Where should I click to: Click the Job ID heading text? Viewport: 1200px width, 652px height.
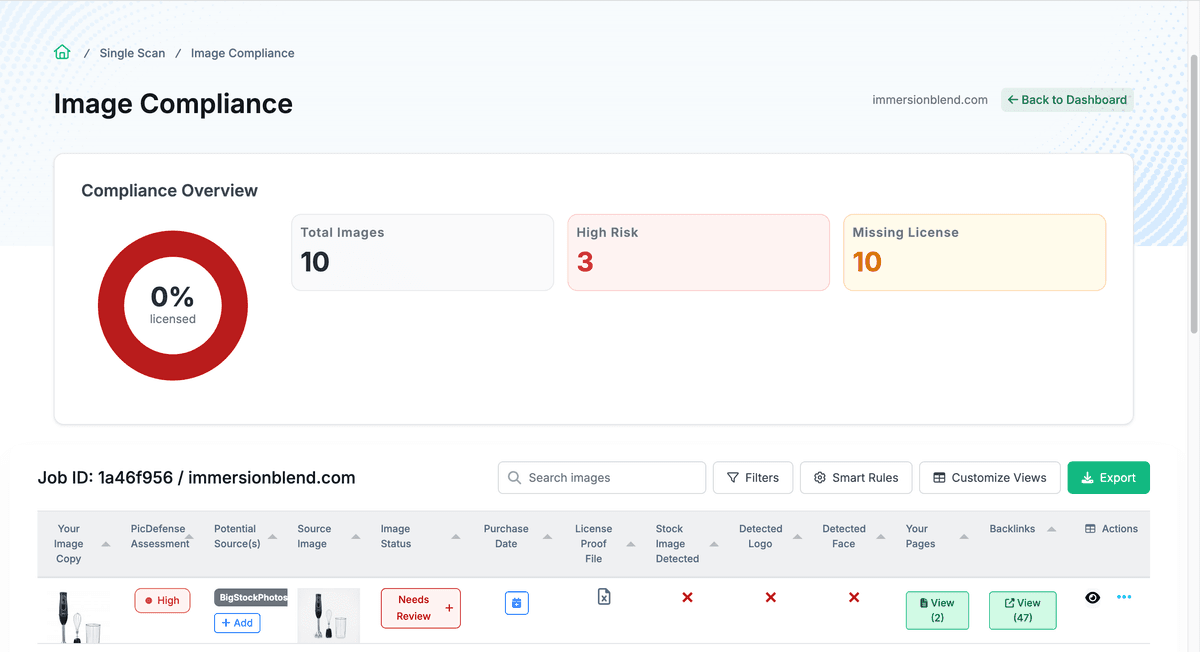[x=196, y=478]
